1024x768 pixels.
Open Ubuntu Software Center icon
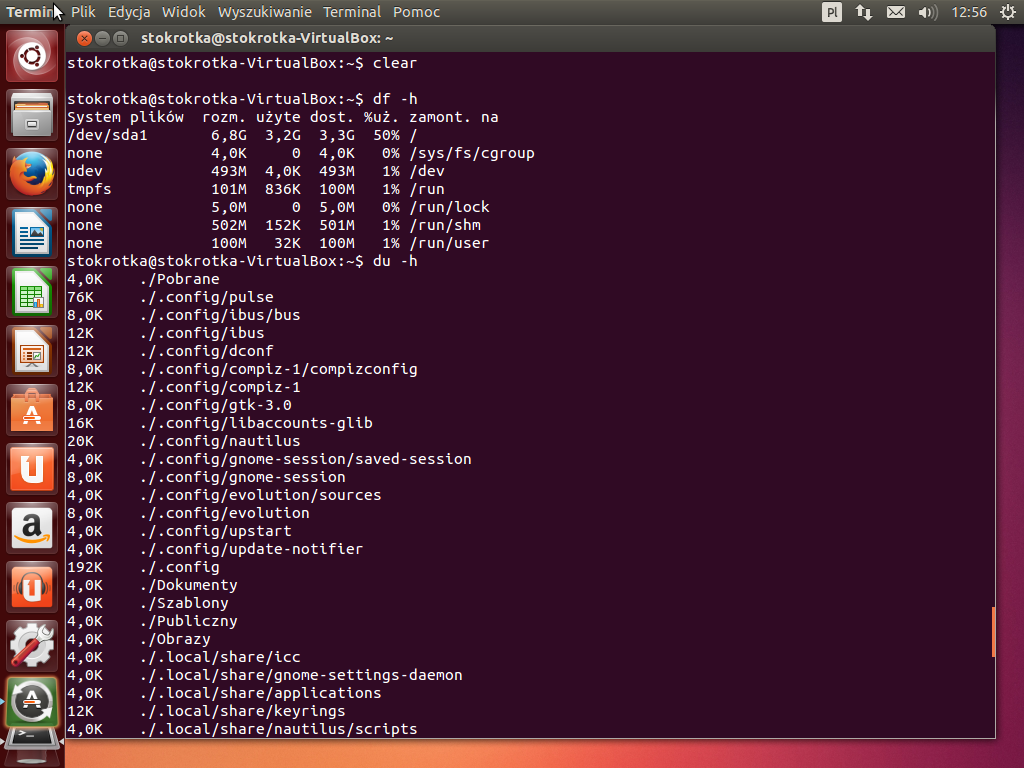[x=32, y=410]
